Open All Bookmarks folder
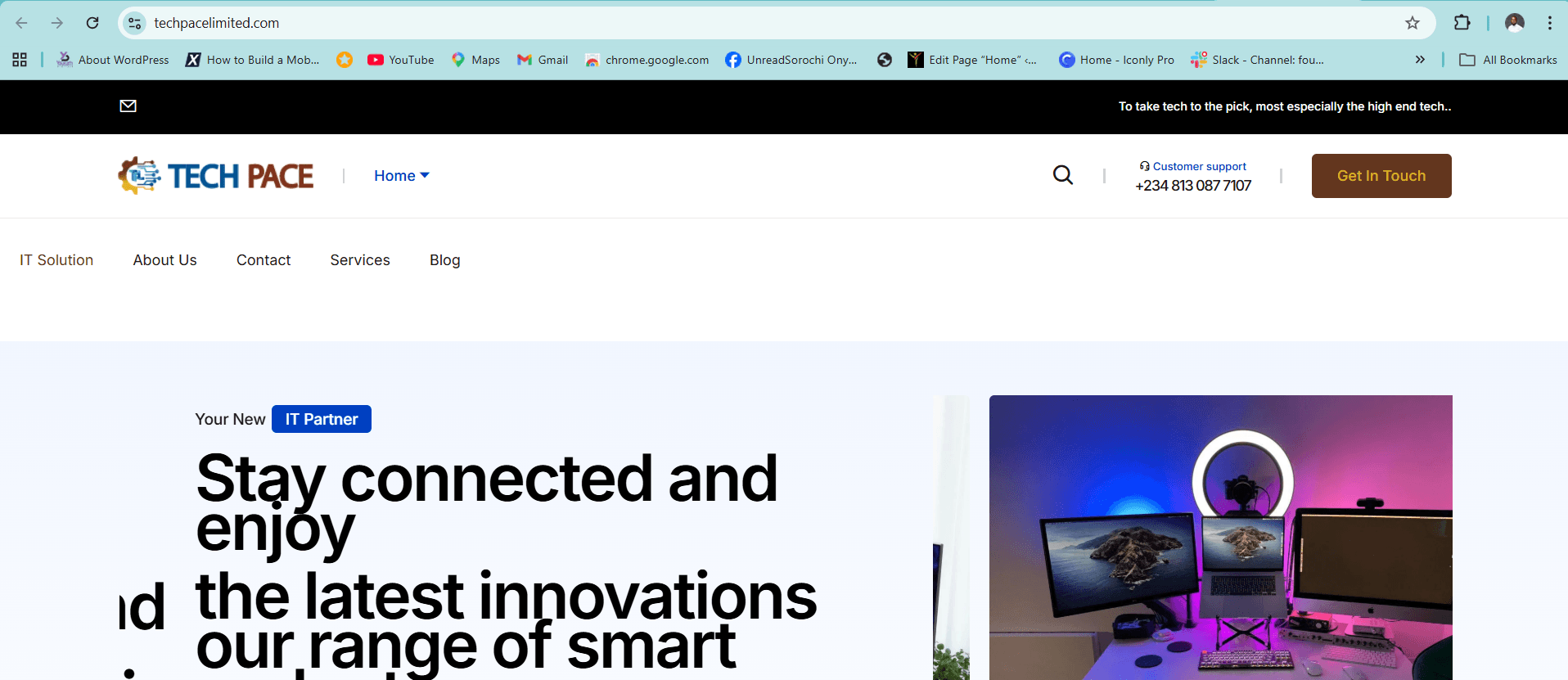 [1508, 60]
